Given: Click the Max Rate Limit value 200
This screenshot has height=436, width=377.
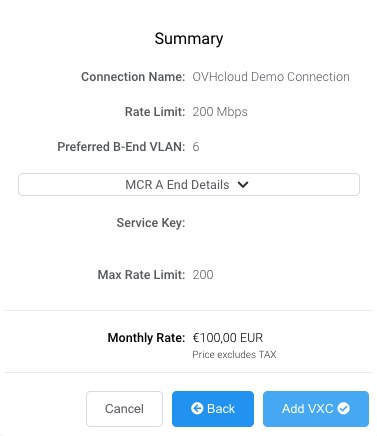Looking at the screenshot, I should (x=203, y=275).
